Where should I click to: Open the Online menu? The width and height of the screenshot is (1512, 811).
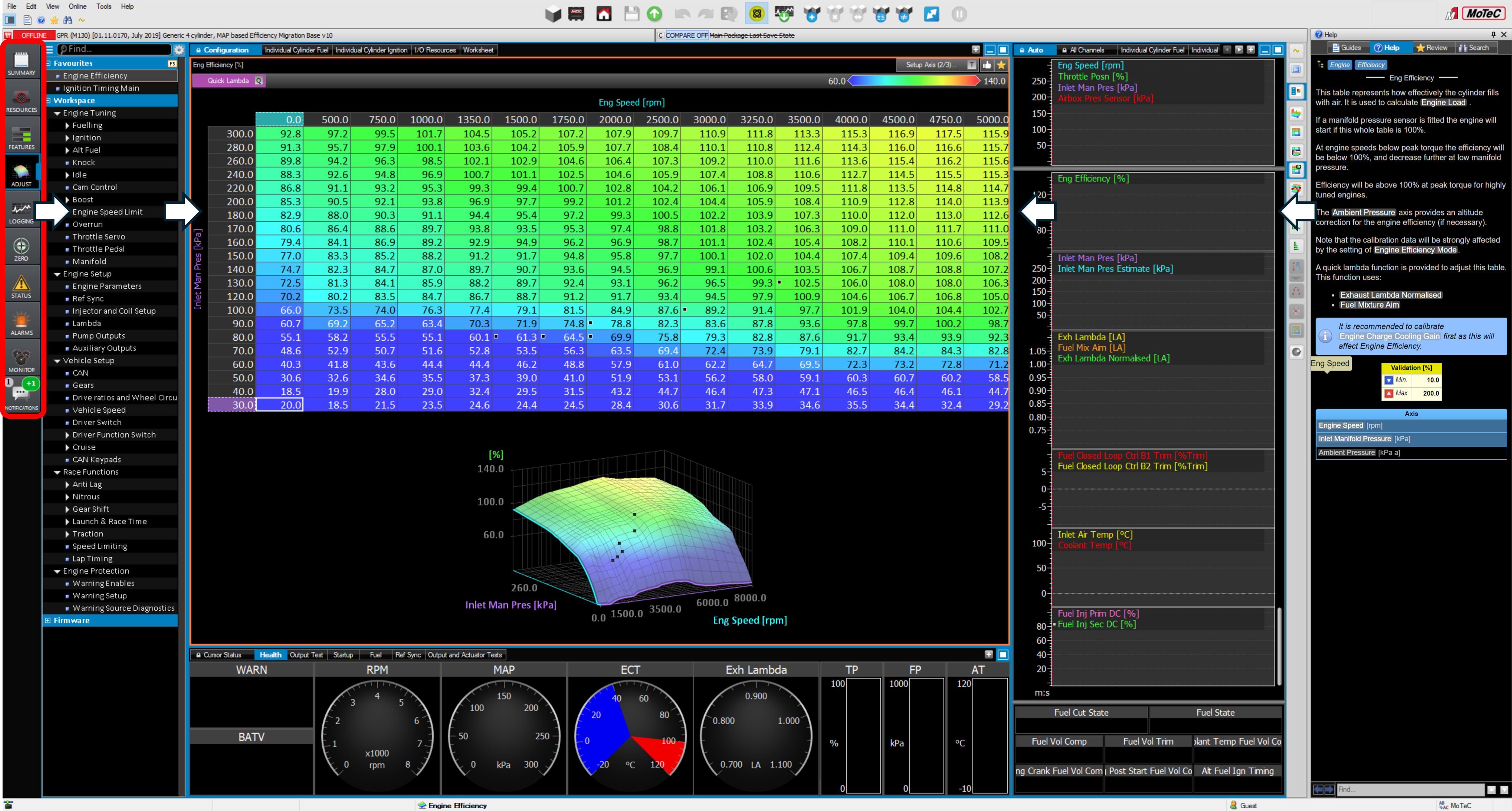pos(77,7)
